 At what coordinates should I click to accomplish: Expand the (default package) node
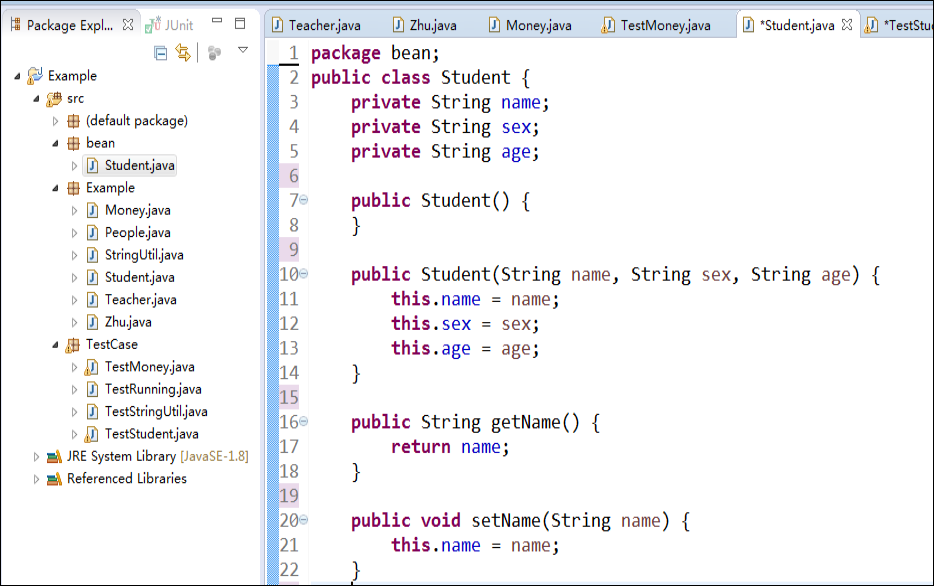coord(55,121)
